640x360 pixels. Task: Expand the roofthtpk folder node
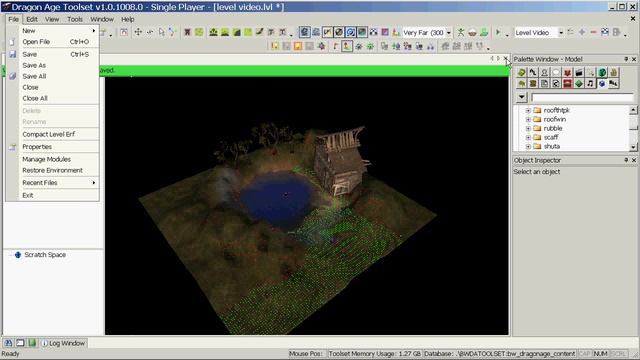coord(528,110)
